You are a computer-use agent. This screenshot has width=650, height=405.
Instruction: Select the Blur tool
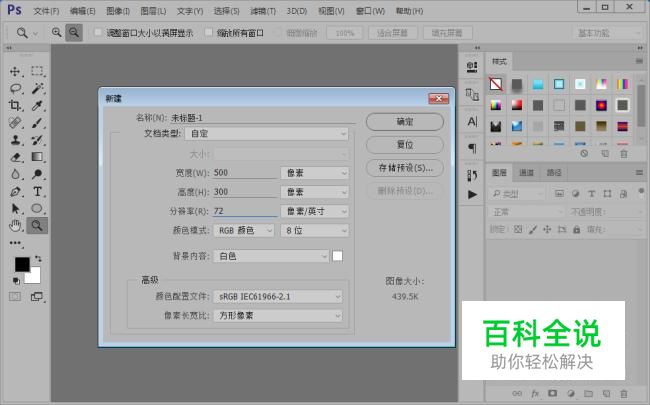point(15,174)
